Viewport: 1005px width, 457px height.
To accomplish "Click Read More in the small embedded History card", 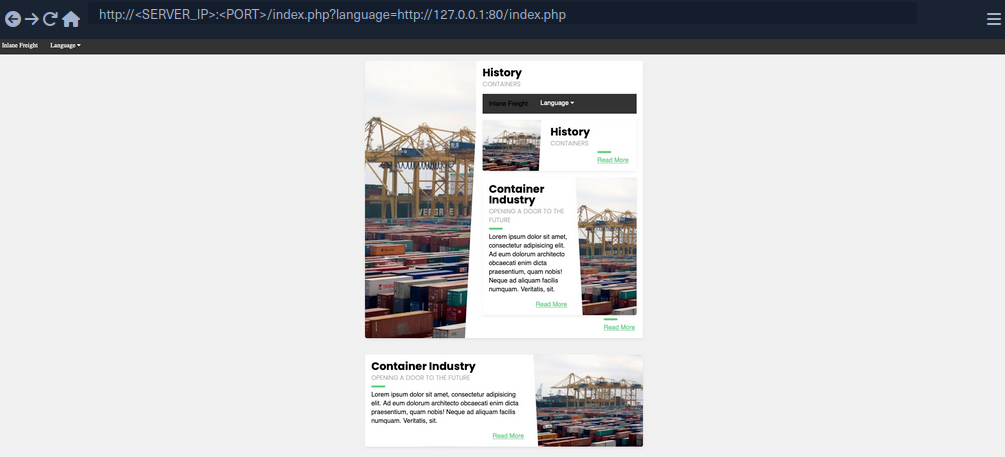I will [x=613, y=160].
